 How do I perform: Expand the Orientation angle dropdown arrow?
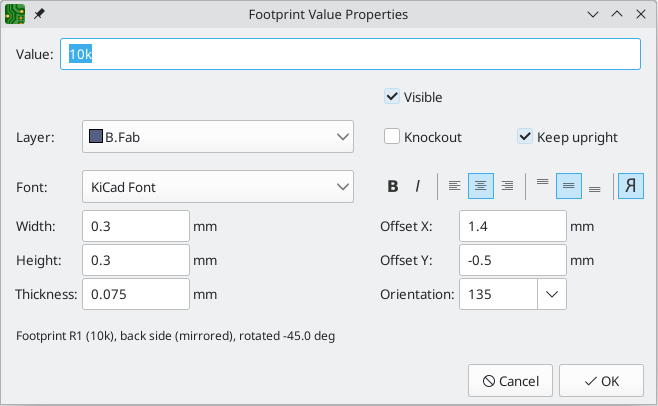point(553,294)
